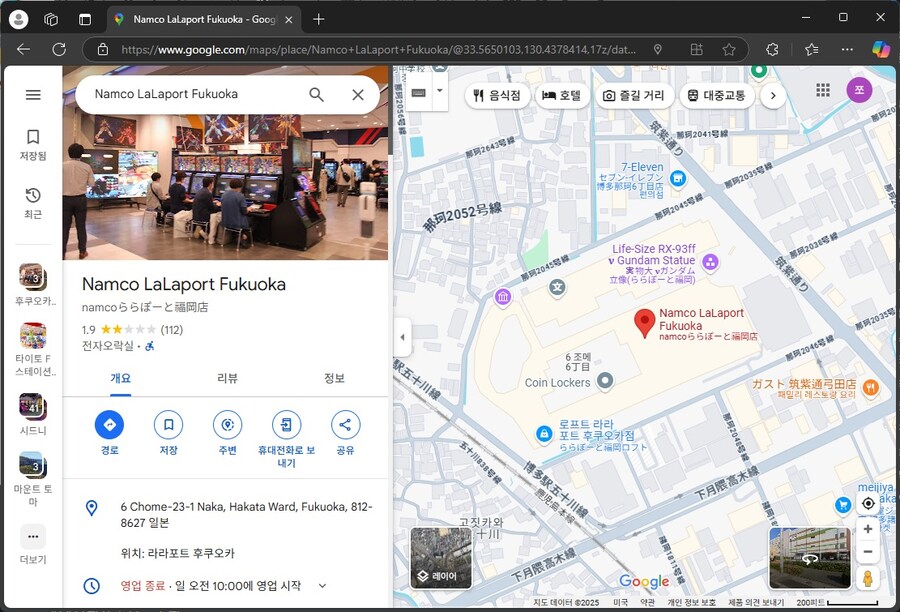Select the Coin Lockers map marker
The height and width of the screenshot is (612, 900).
point(605,380)
